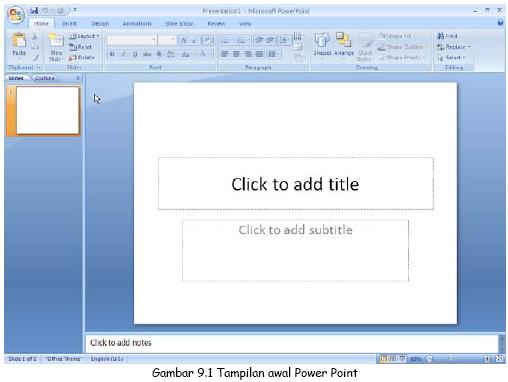Toggle Justify text alignment

click(259, 54)
